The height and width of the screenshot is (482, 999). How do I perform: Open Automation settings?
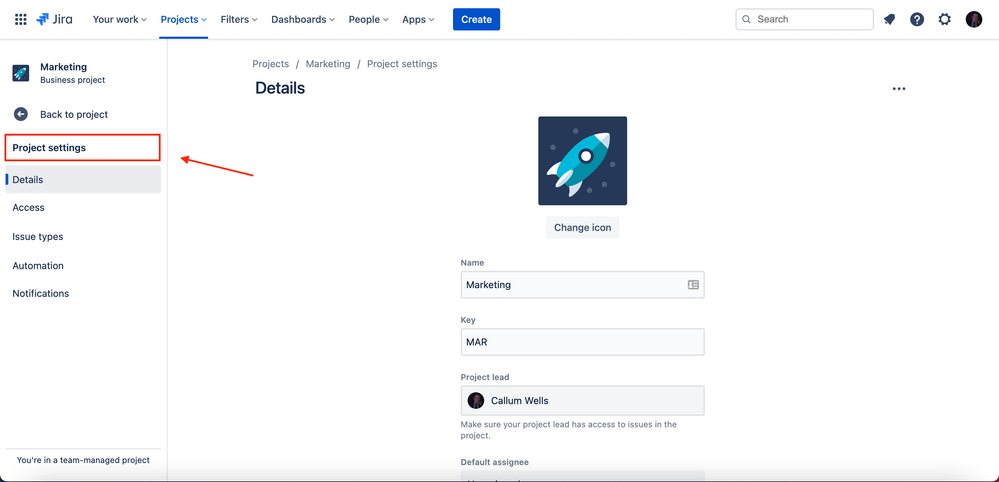tap(83, 266)
